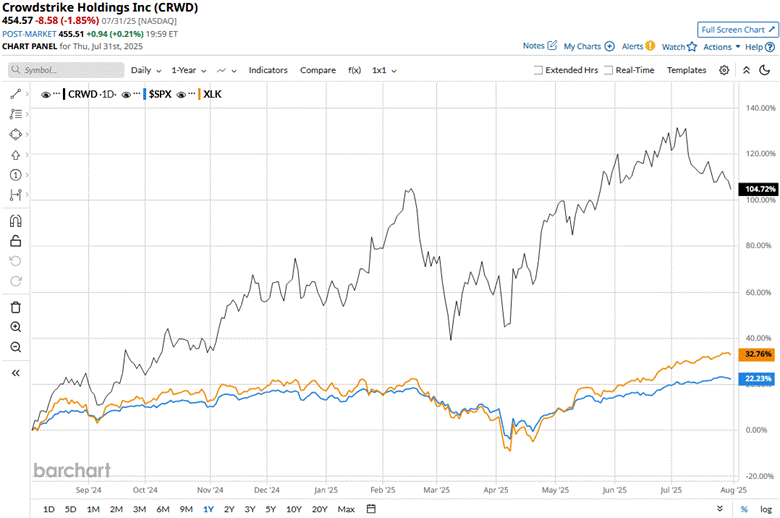Open the Watch link
The height and width of the screenshot is (518, 780).
pyautogui.click(x=673, y=47)
